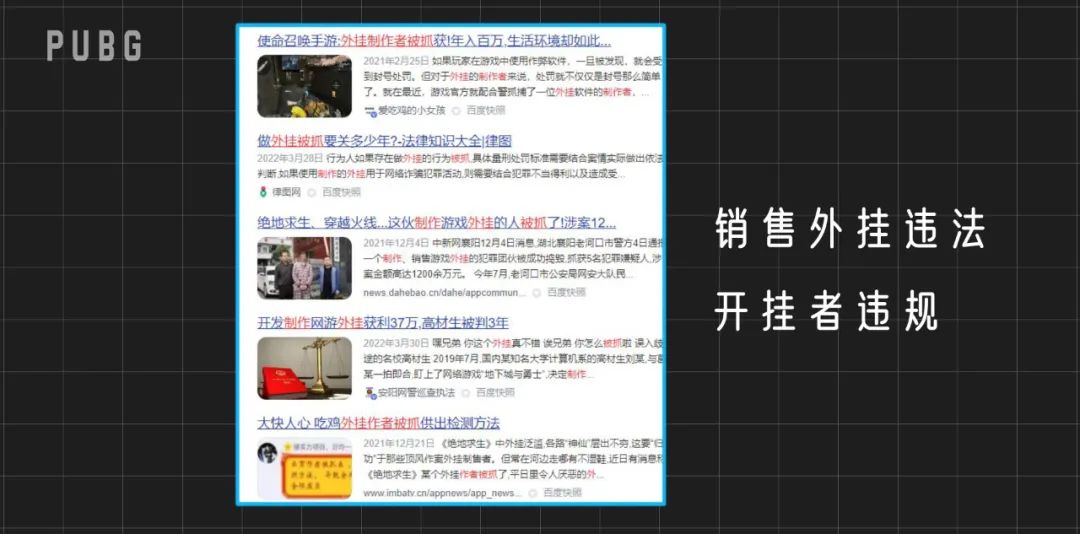The image size is (1080, 534).
Task: Open the 律图网 source name
Action: 287,192
